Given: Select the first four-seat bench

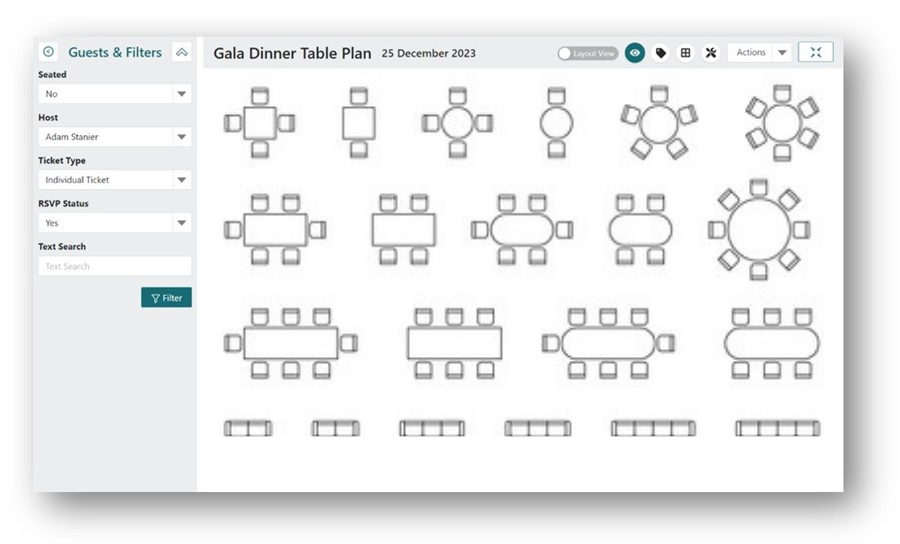Looking at the screenshot, I should pos(432,428).
